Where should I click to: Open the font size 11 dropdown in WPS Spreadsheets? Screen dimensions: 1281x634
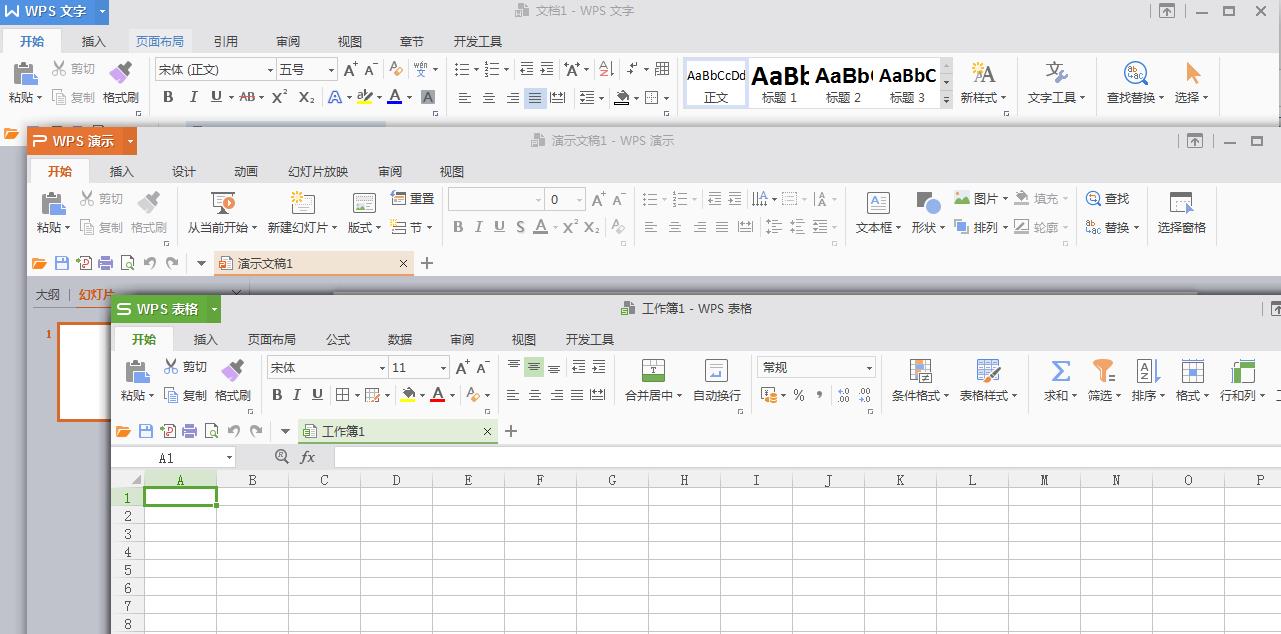pos(443,367)
